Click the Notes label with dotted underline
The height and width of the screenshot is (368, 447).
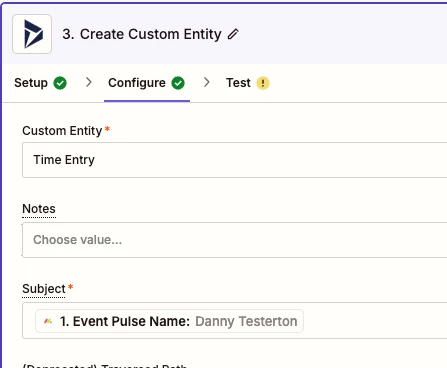[x=39, y=209]
